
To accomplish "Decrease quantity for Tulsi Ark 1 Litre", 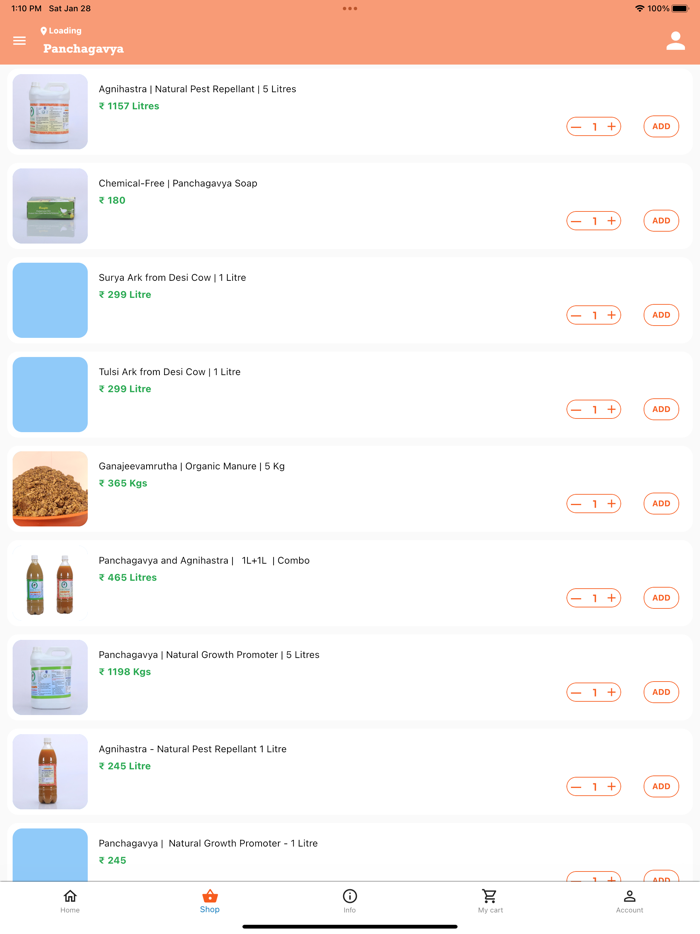I will tap(576, 409).
